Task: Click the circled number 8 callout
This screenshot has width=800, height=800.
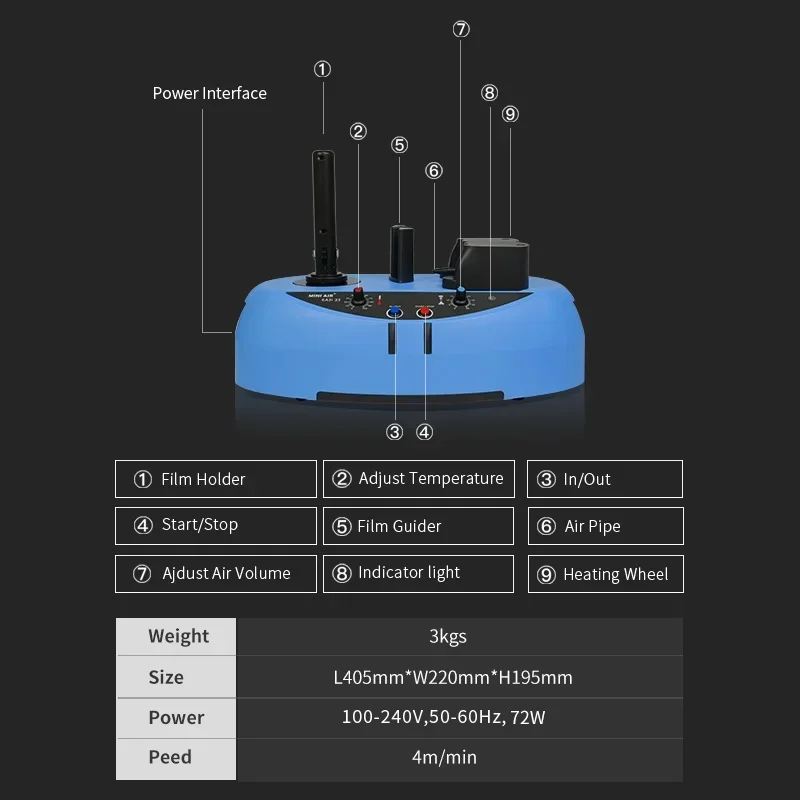Action: (x=489, y=93)
